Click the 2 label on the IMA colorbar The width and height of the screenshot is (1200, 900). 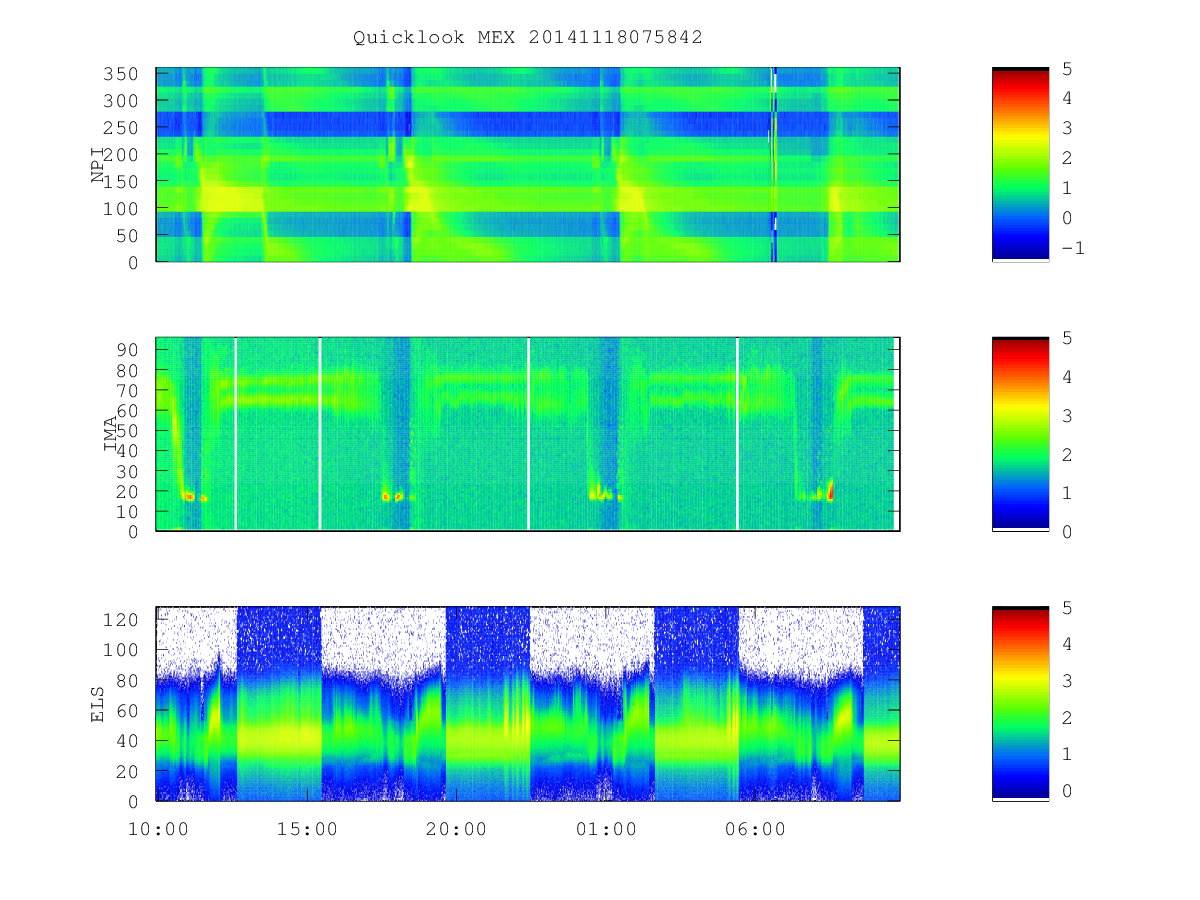pos(1067,454)
